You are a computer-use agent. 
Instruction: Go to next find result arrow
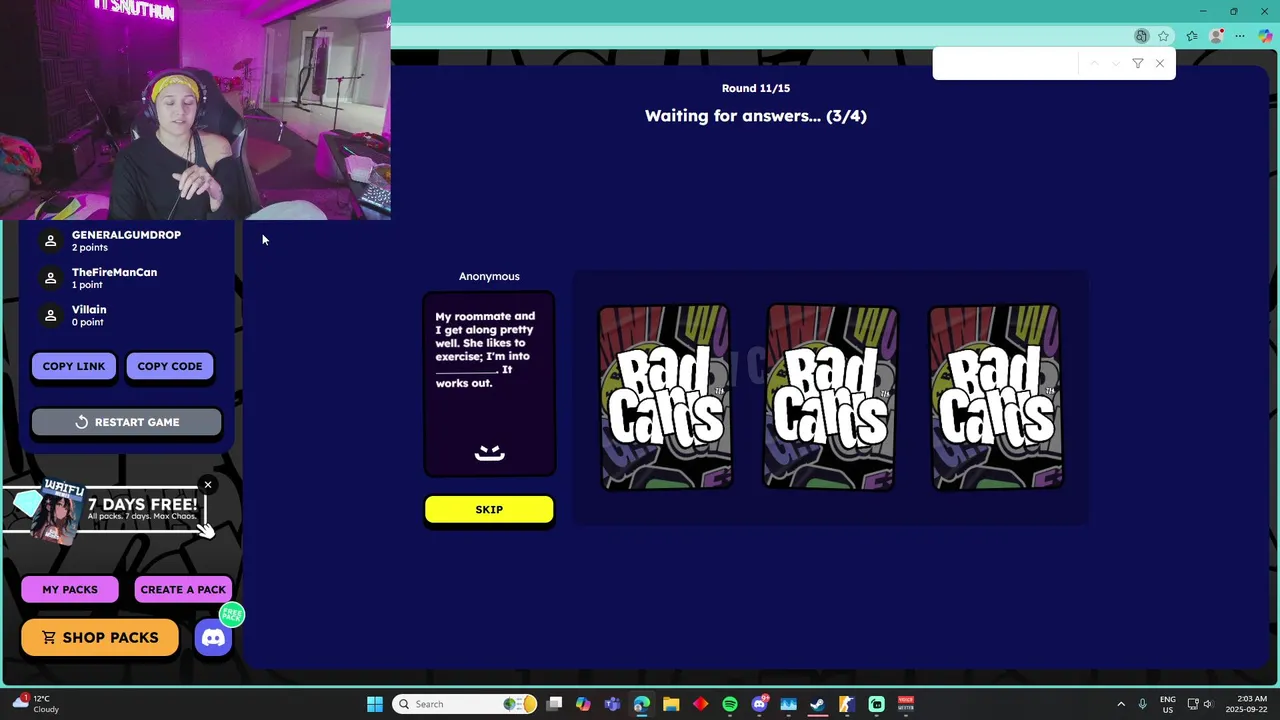coord(1116,64)
